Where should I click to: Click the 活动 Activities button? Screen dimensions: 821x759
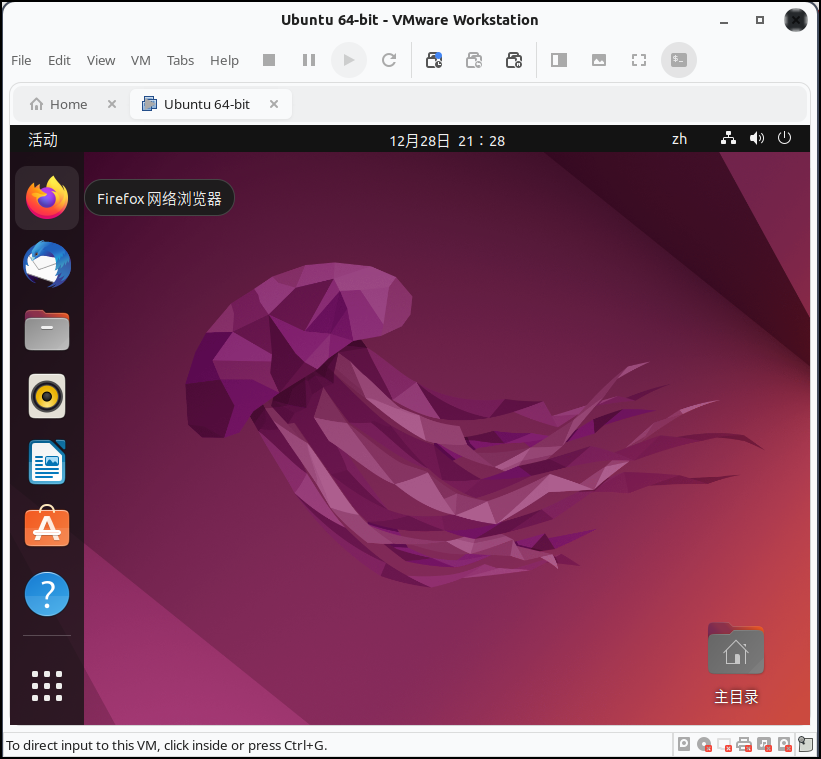[43, 140]
